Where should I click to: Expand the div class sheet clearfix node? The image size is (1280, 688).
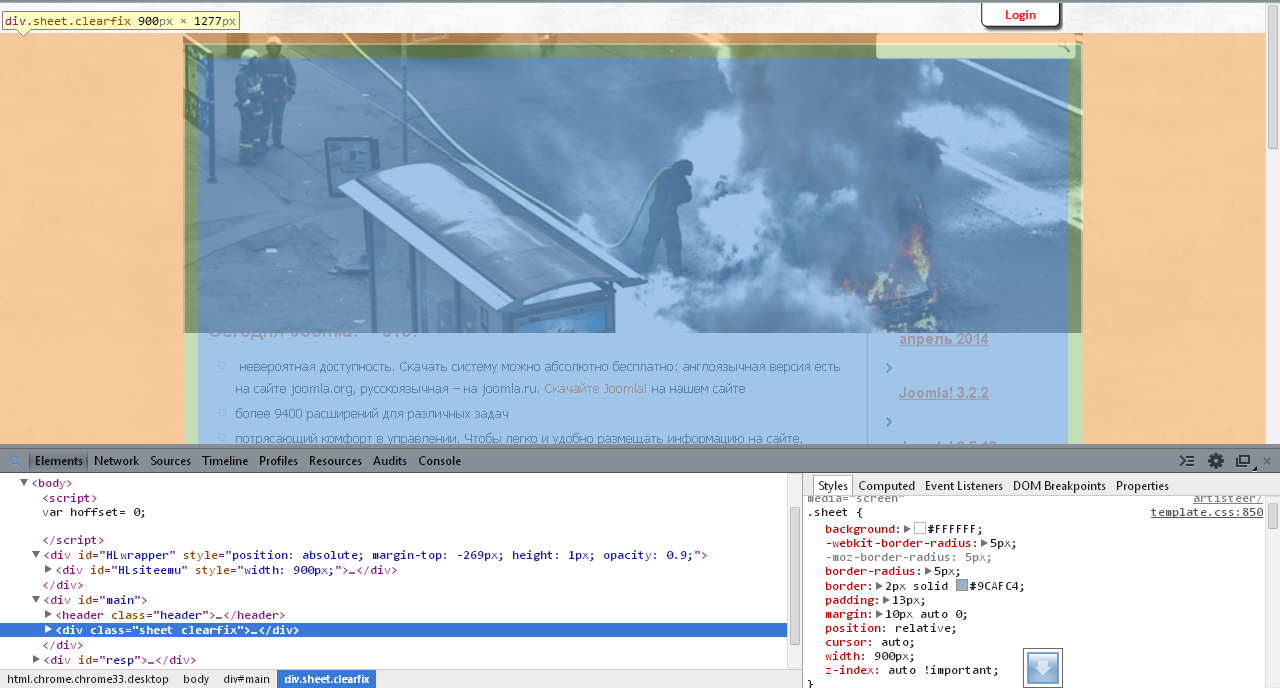point(49,630)
